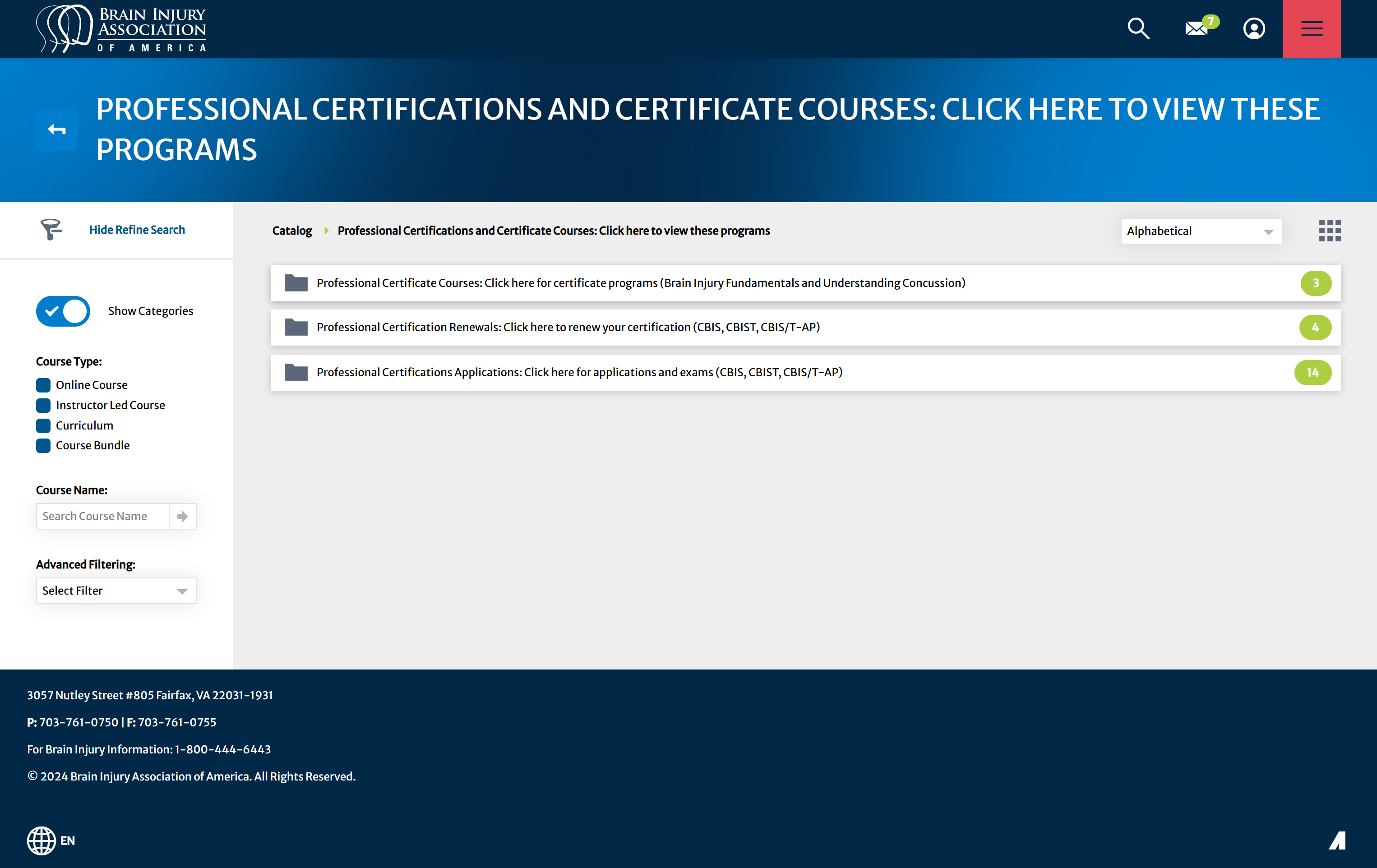This screenshot has width=1377, height=868.
Task: Focus the Search Course Name field
Action: pos(102,517)
